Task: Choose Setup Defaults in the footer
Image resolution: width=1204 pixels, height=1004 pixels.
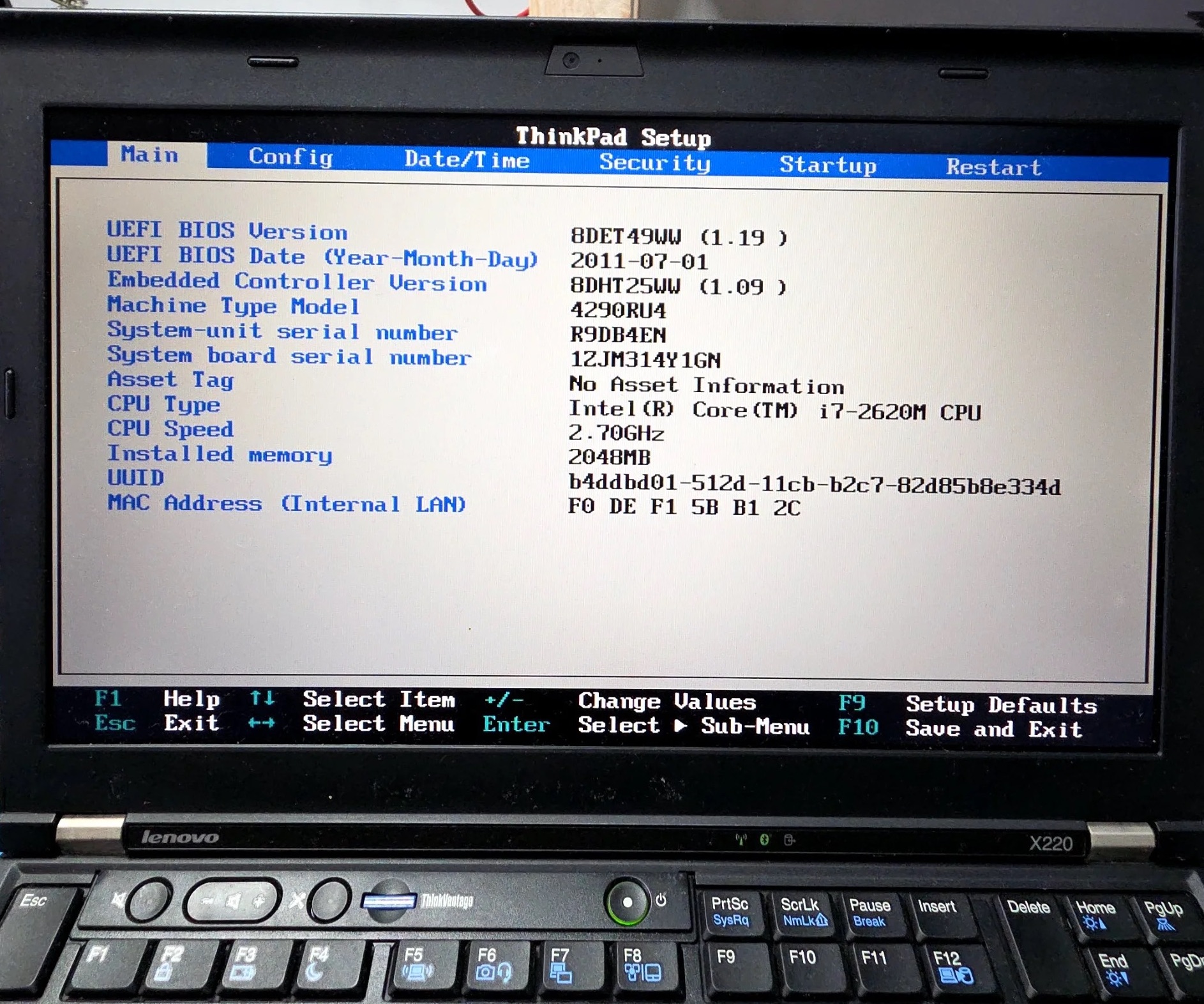Action: point(1001,705)
